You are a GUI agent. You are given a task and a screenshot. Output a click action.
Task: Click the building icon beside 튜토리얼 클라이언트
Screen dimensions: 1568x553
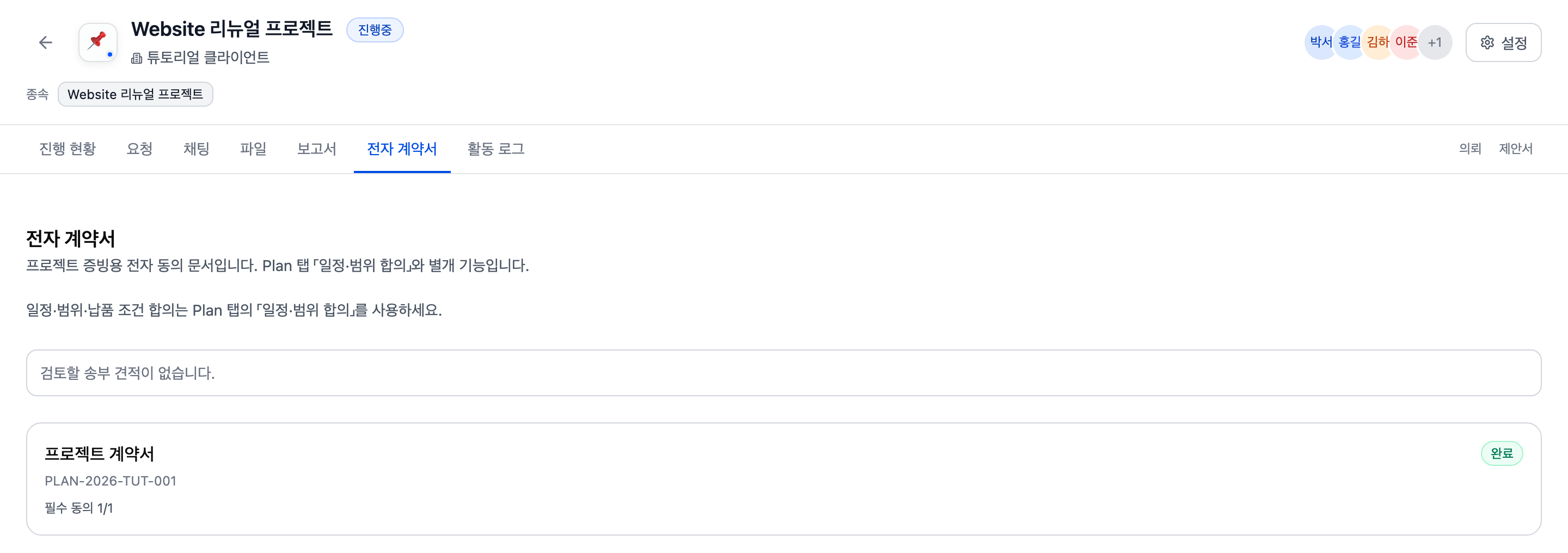pos(137,58)
